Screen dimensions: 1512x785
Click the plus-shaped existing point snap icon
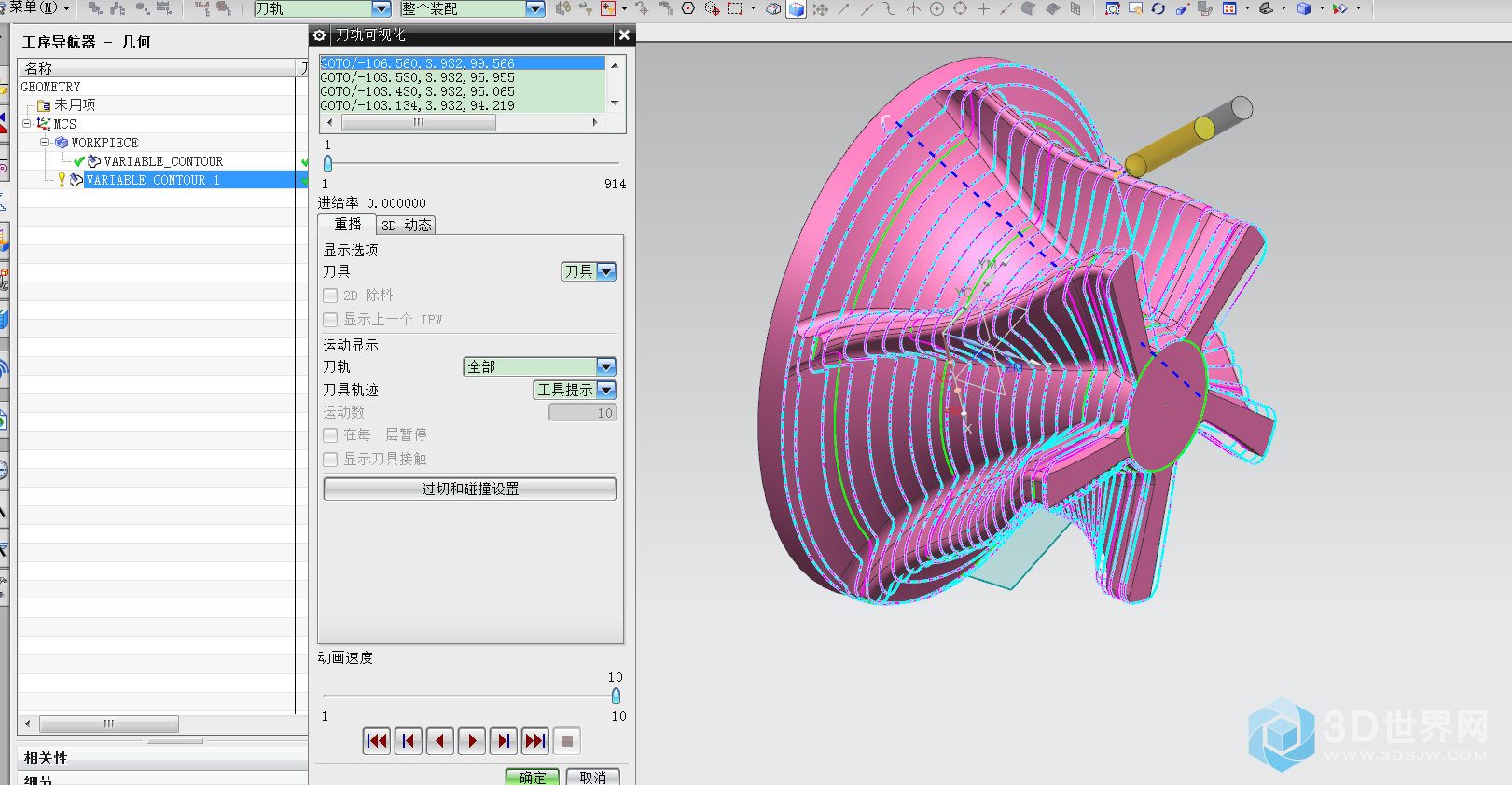tap(983, 9)
